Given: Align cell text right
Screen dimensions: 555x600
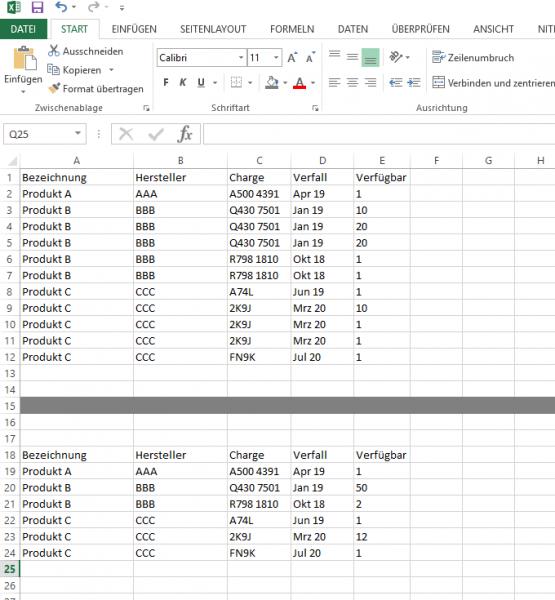Looking at the screenshot, I should (370, 82).
